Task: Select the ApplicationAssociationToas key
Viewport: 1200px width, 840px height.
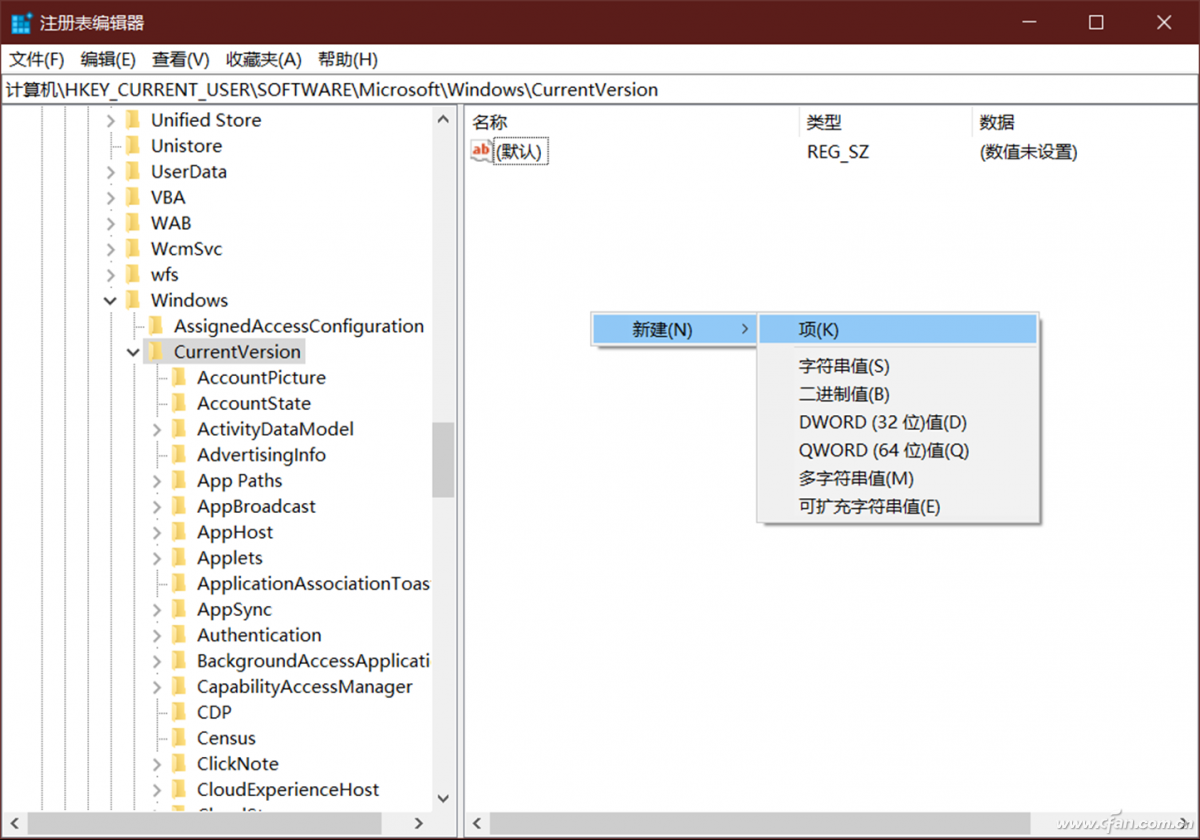Action: (x=313, y=584)
